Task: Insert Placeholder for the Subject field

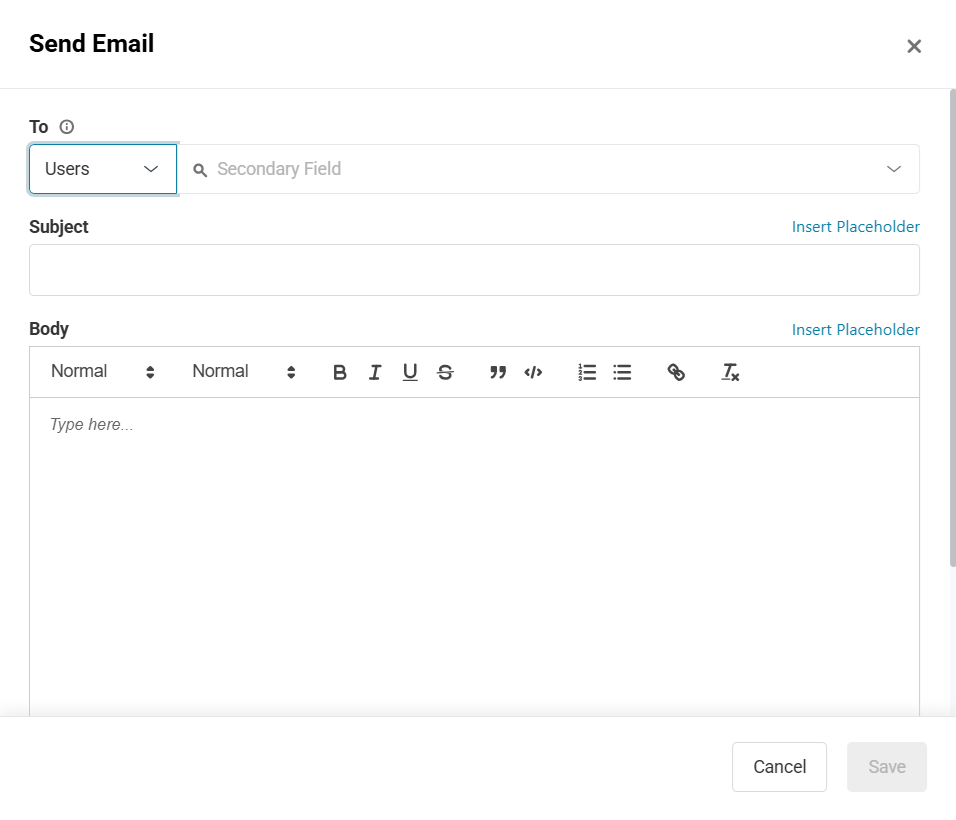Action: [x=855, y=227]
